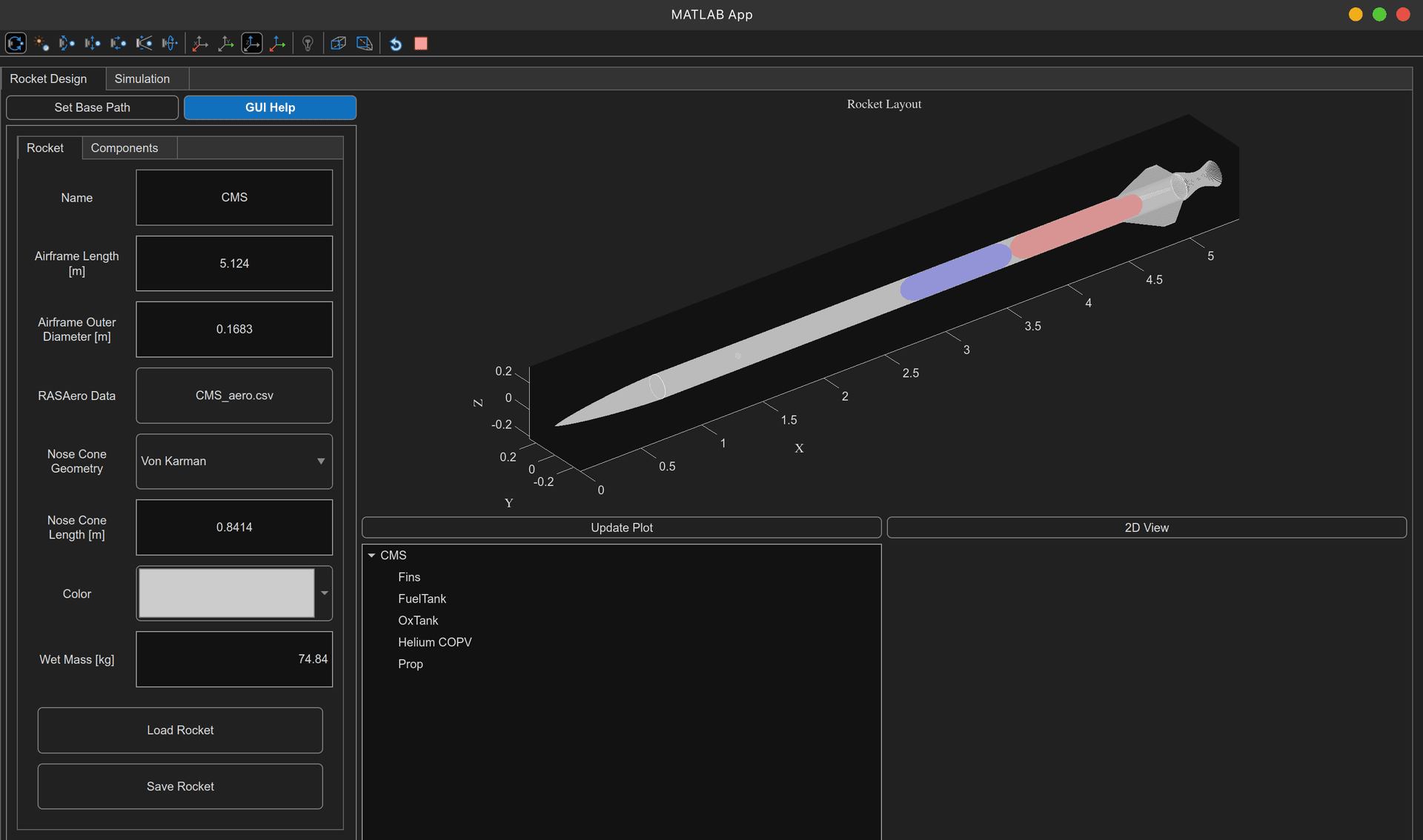Image resolution: width=1423 pixels, height=840 pixels.
Task: Click the Update Plot button
Action: pos(621,527)
